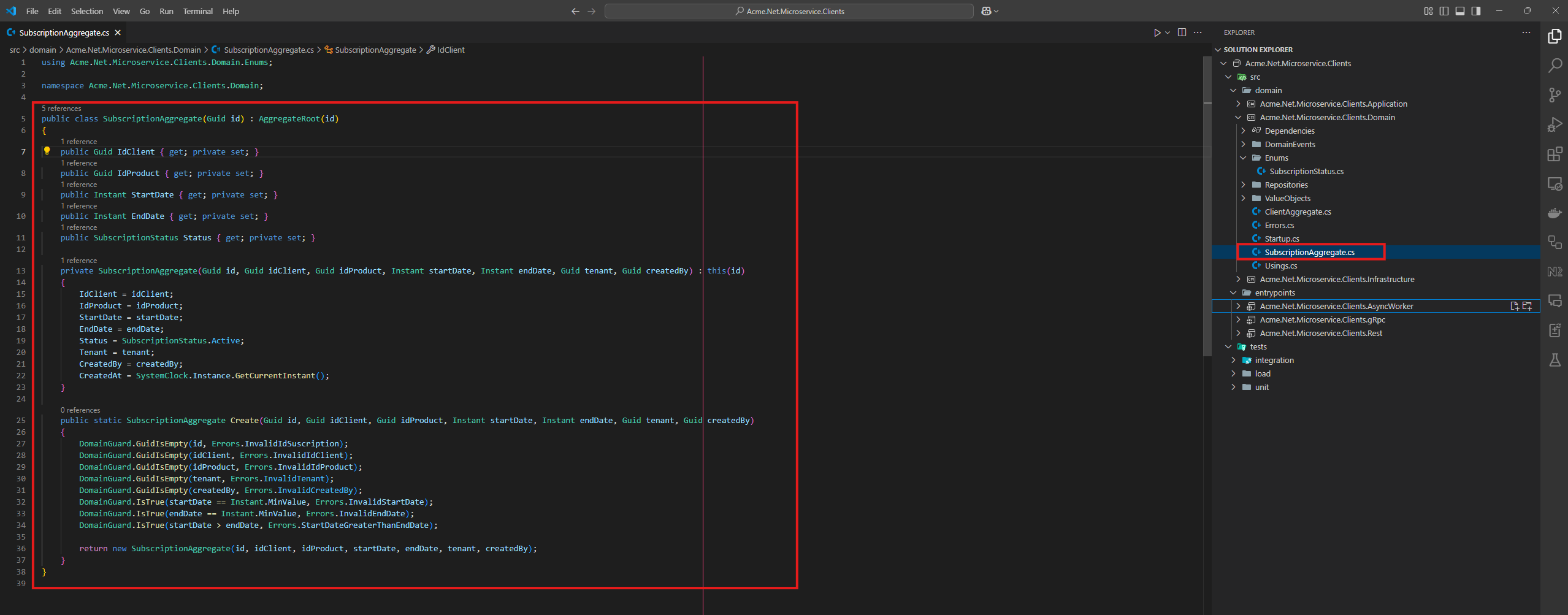Image resolution: width=1568 pixels, height=615 pixels.
Task: Select Acme.Net.Microservice.Clients.Rest project
Action: pyautogui.click(x=1321, y=333)
